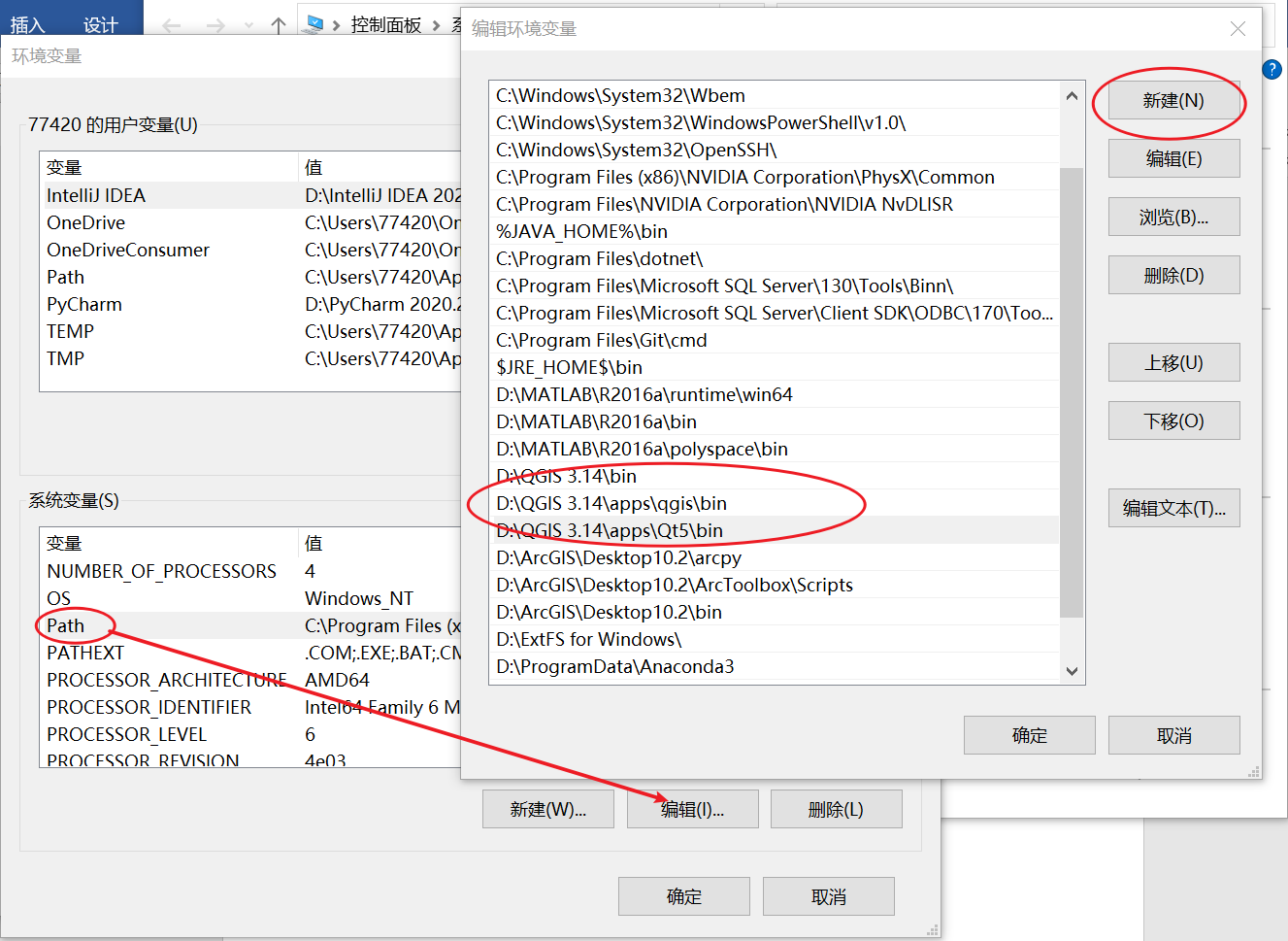Confirm the edit dialog with 确定

(1029, 735)
